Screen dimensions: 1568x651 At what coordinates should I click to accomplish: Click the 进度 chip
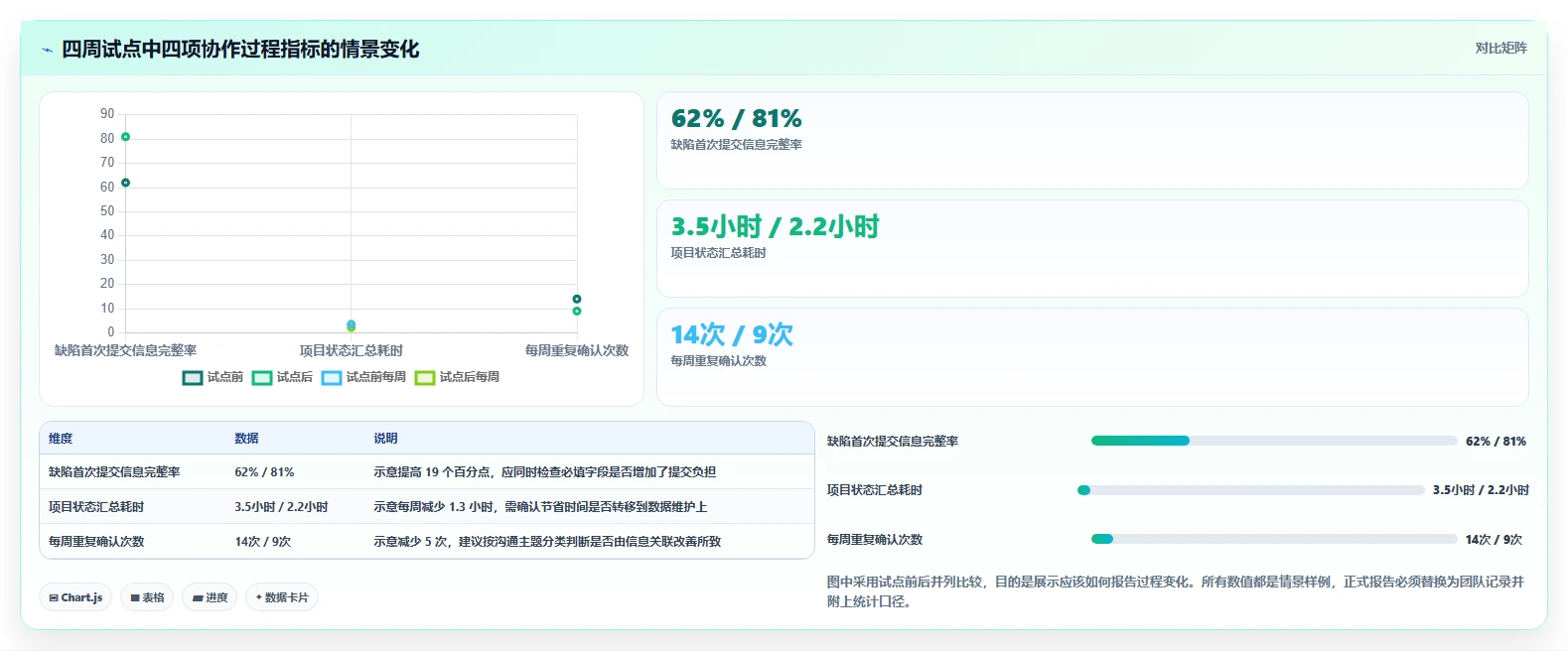(x=210, y=597)
